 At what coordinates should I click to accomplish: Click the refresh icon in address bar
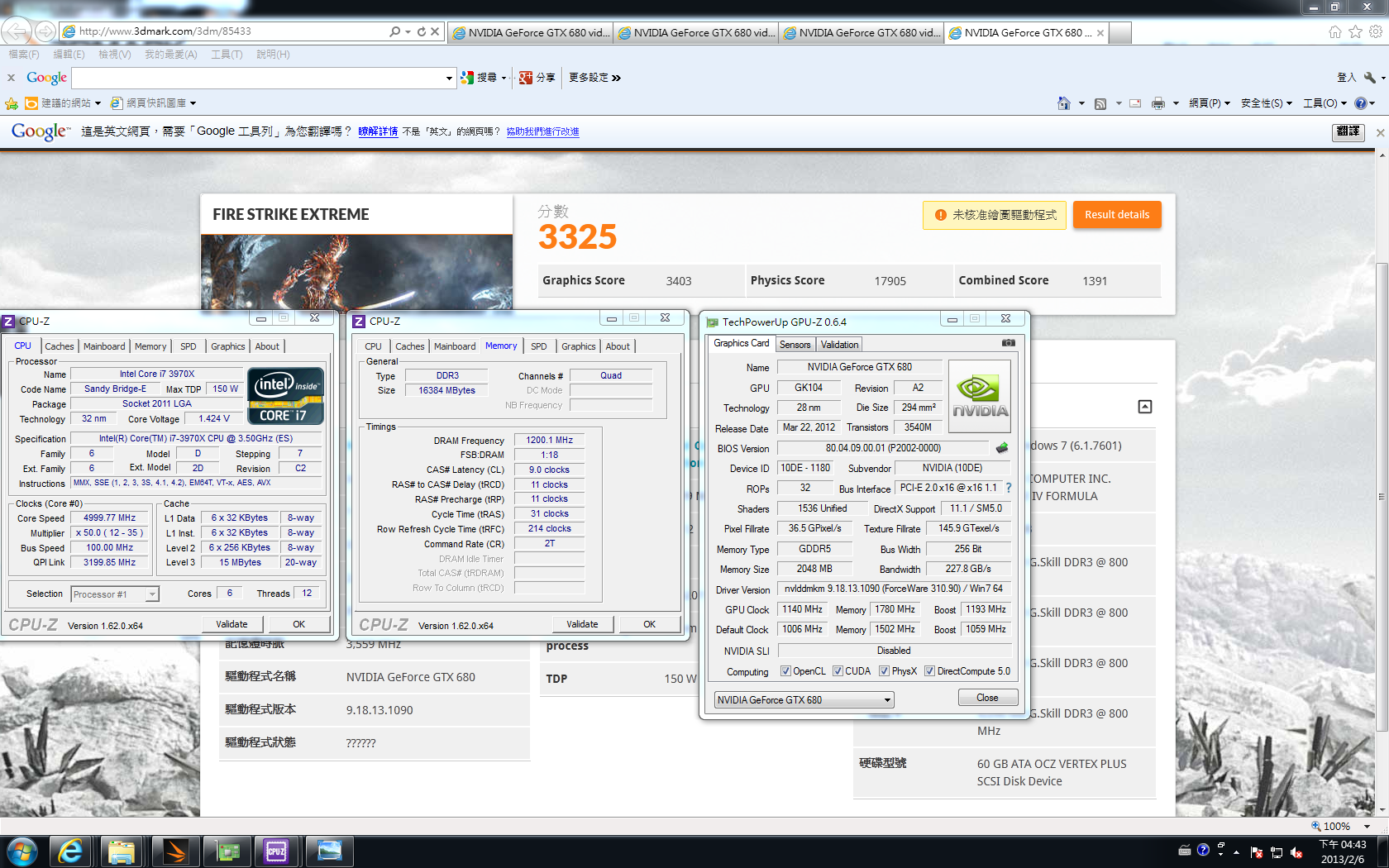click(421, 31)
